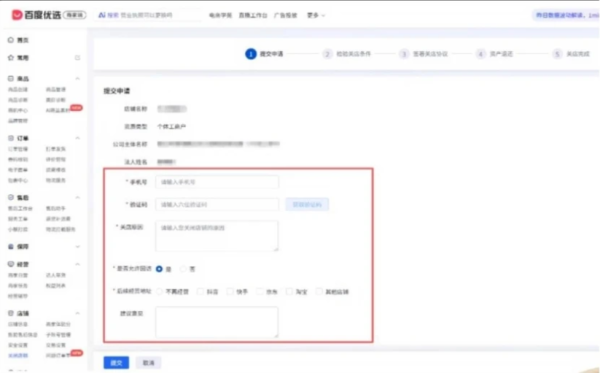Screen dimensions: 600x373
Task: Collapse the 经营 sidebar section chevron
Action: (x=78, y=264)
